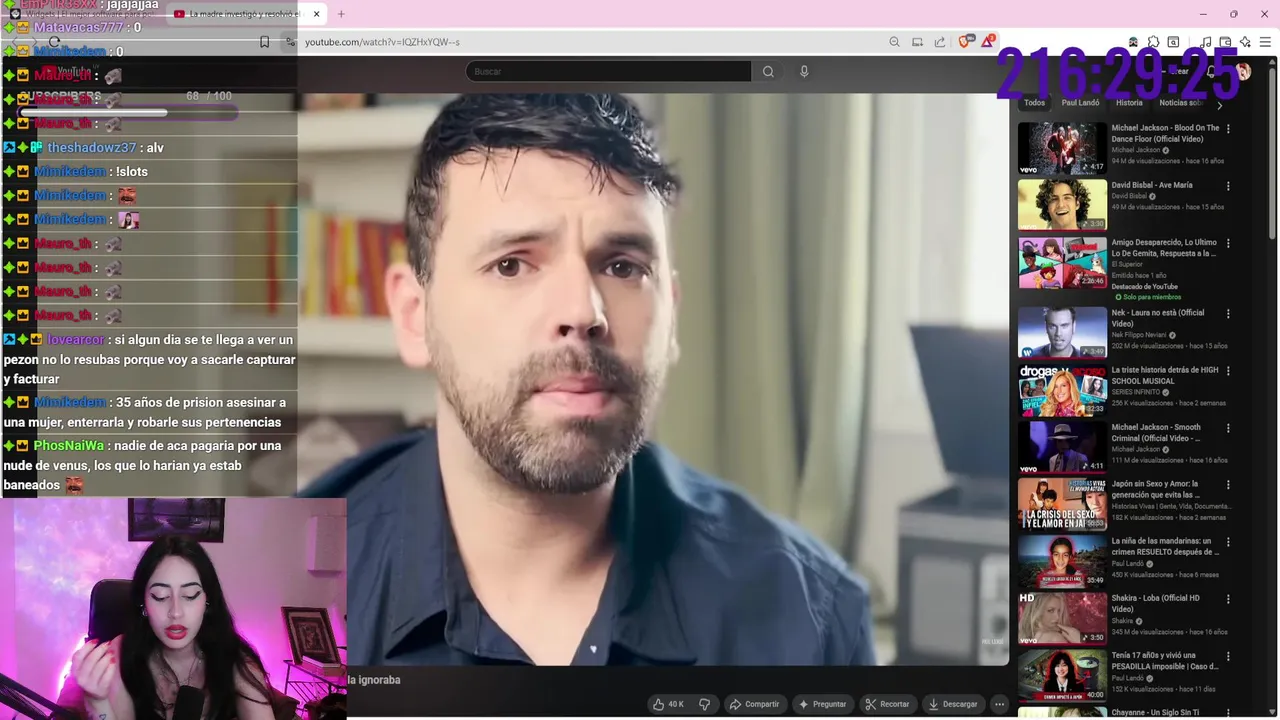The image size is (1280, 720).
Task: Click the browser zoom-out magnifier icon
Action: 894,42
